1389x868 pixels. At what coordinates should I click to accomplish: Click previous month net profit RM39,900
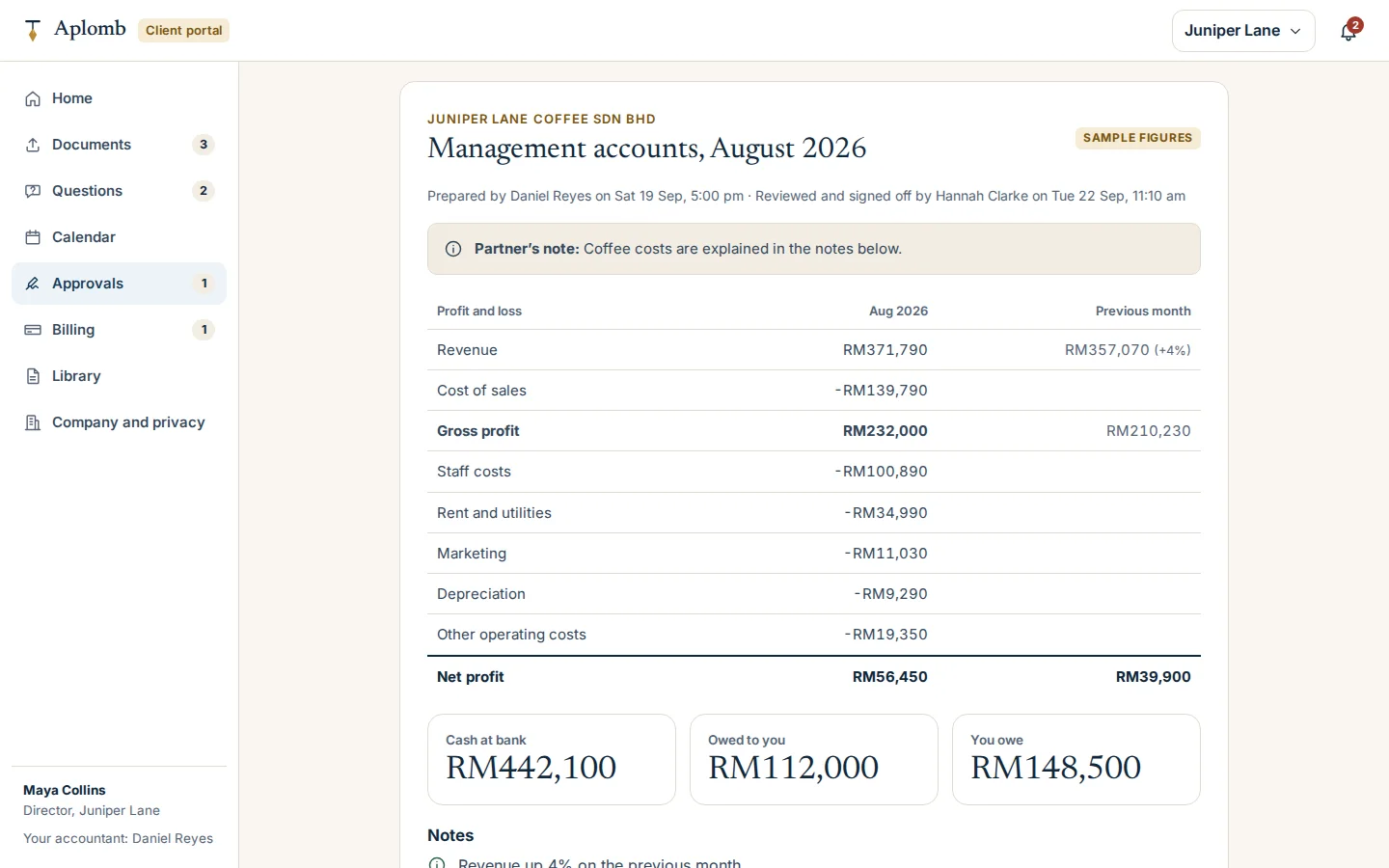pos(1153,677)
